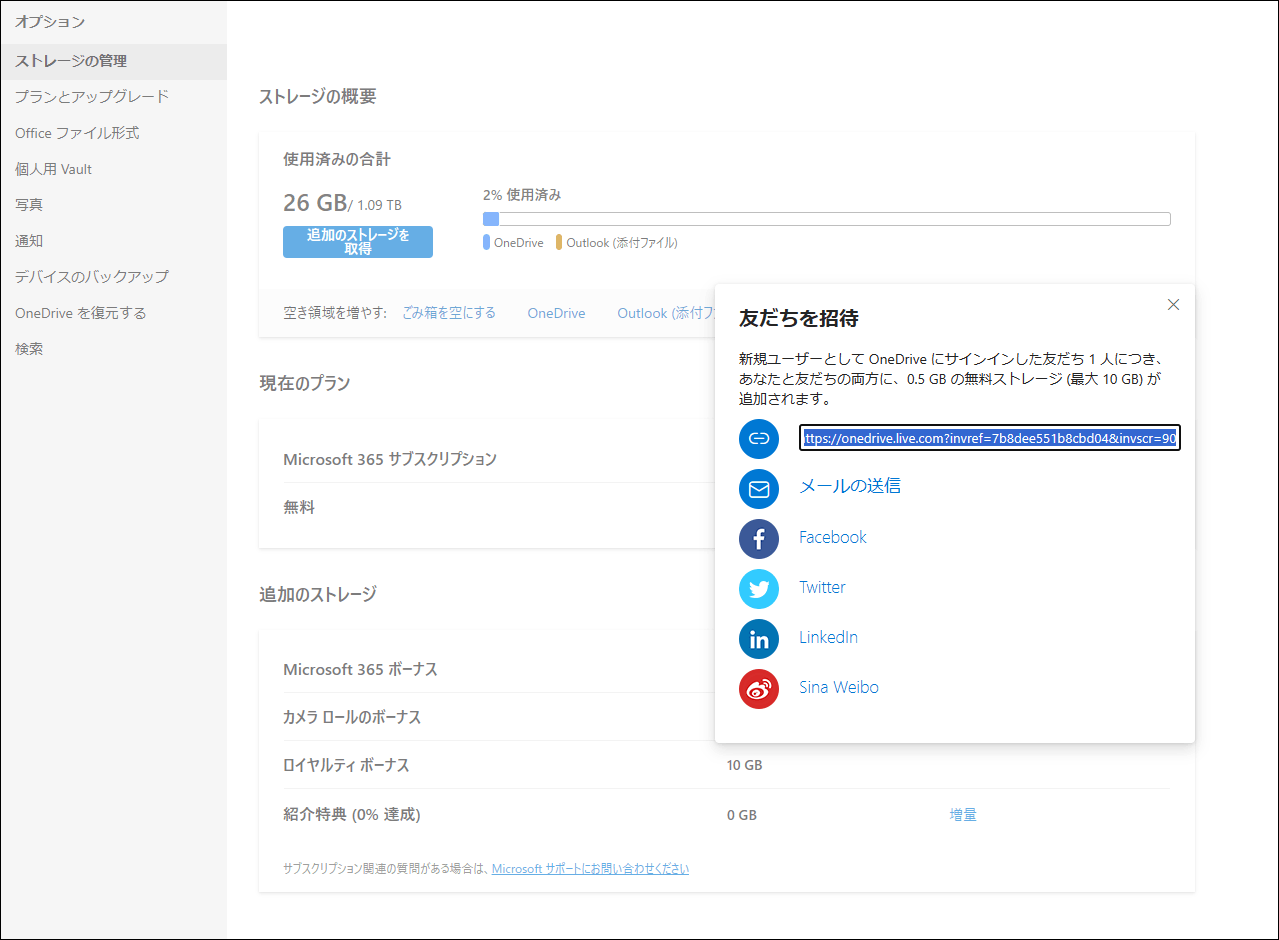The height and width of the screenshot is (940, 1279).
Task: Click the LinkedIn logo icon
Action: pos(759,639)
